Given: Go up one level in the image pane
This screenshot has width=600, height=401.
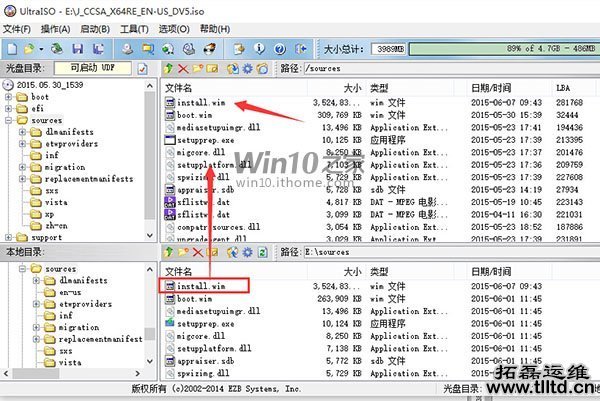Looking at the screenshot, I should tap(168, 68).
